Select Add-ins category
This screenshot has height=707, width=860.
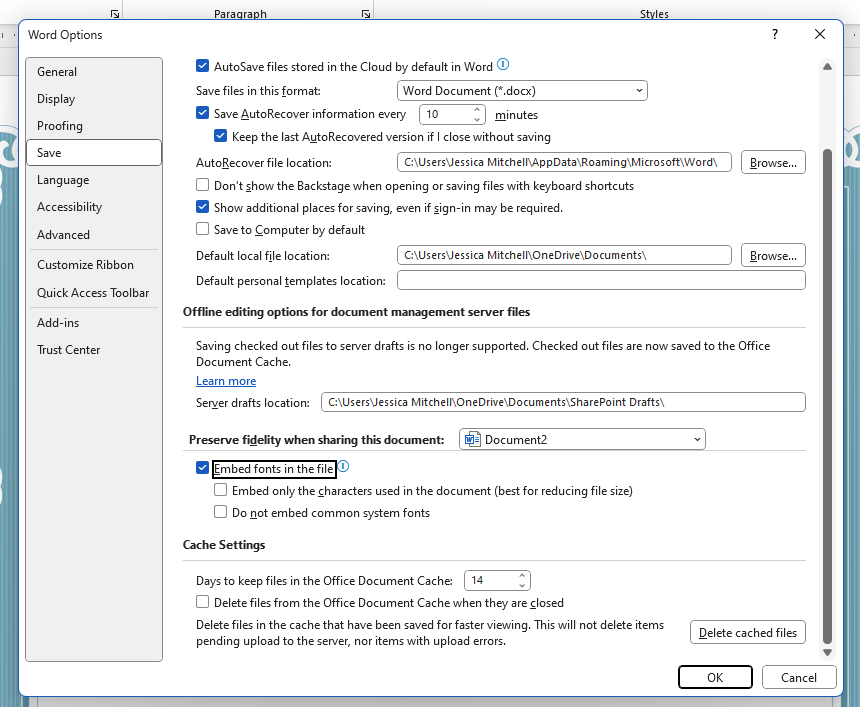[94, 323]
